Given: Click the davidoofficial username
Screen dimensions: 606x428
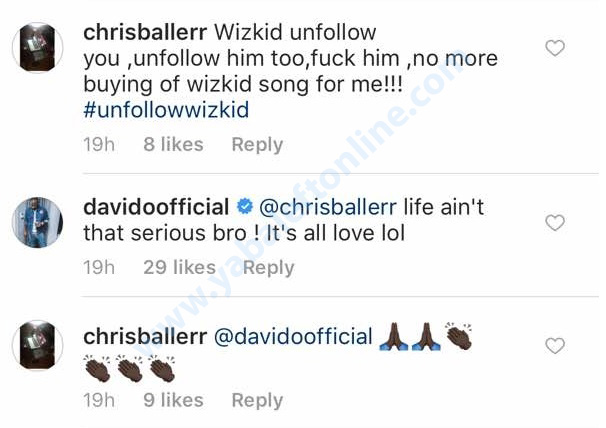Looking at the screenshot, I should (156, 207).
